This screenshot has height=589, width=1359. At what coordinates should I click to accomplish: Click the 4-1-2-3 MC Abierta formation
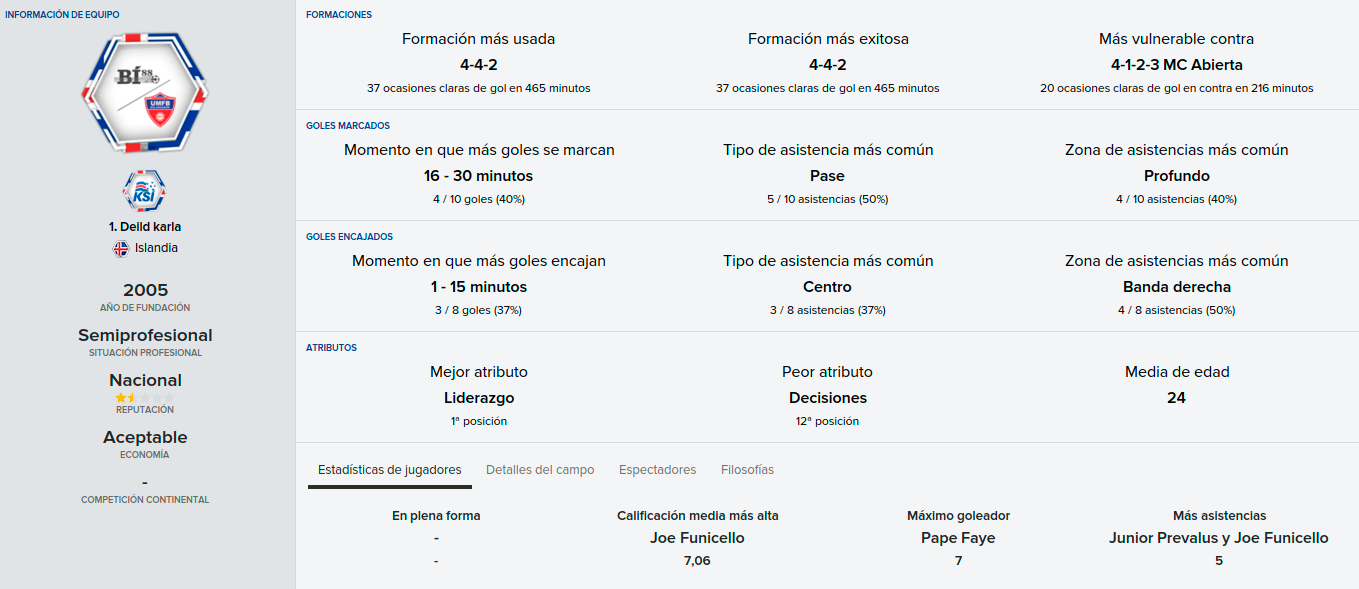[x=1177, y=65]
